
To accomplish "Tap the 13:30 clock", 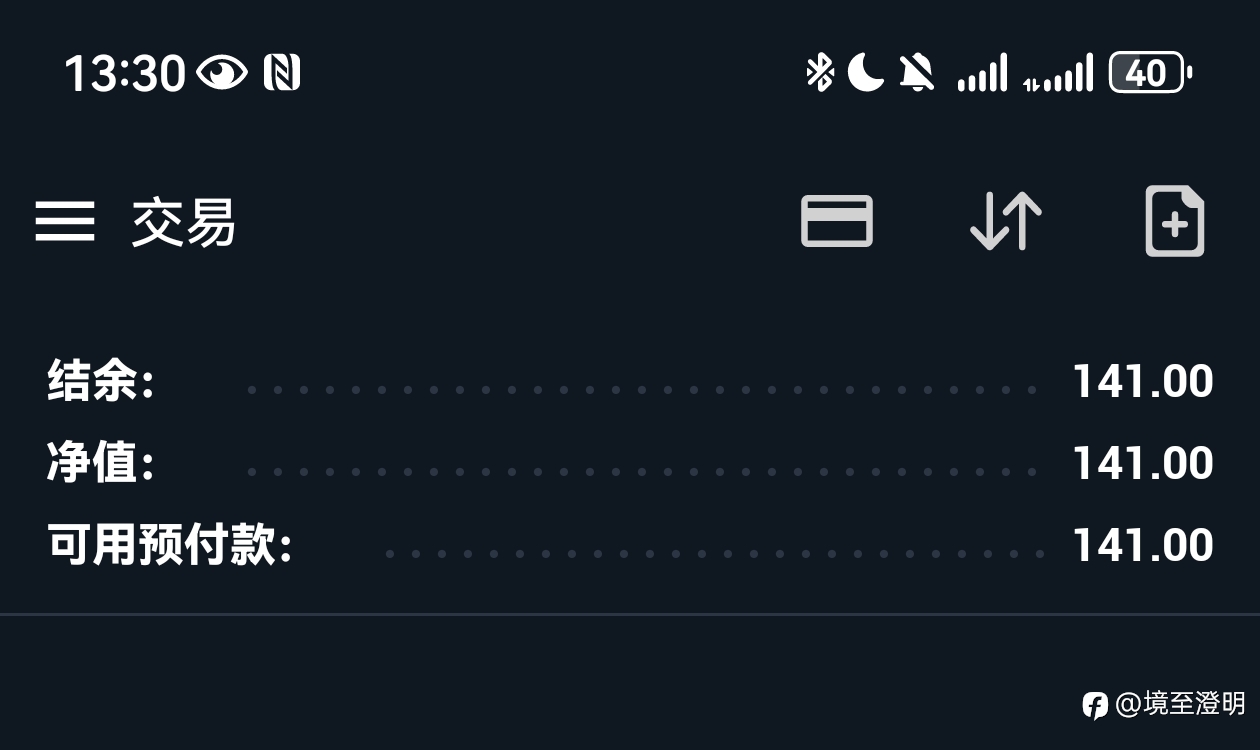I will [125, 74].
